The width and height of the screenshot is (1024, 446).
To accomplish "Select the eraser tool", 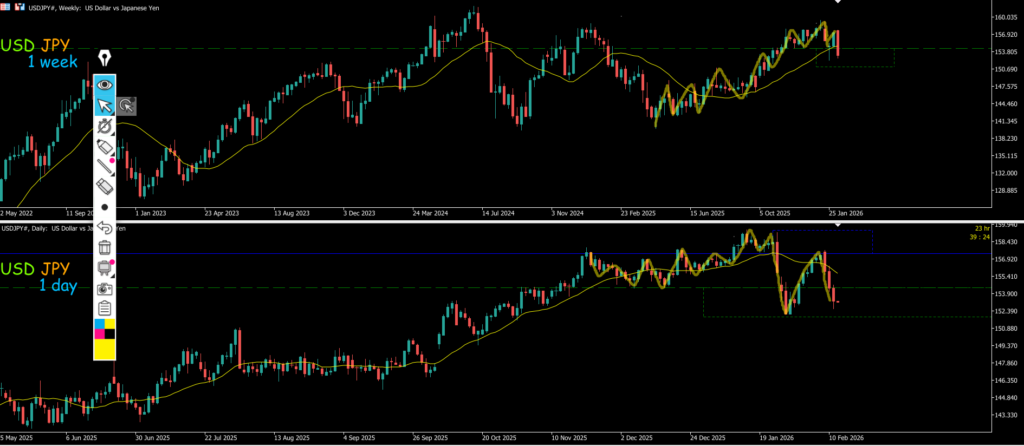I will [104, 186].
